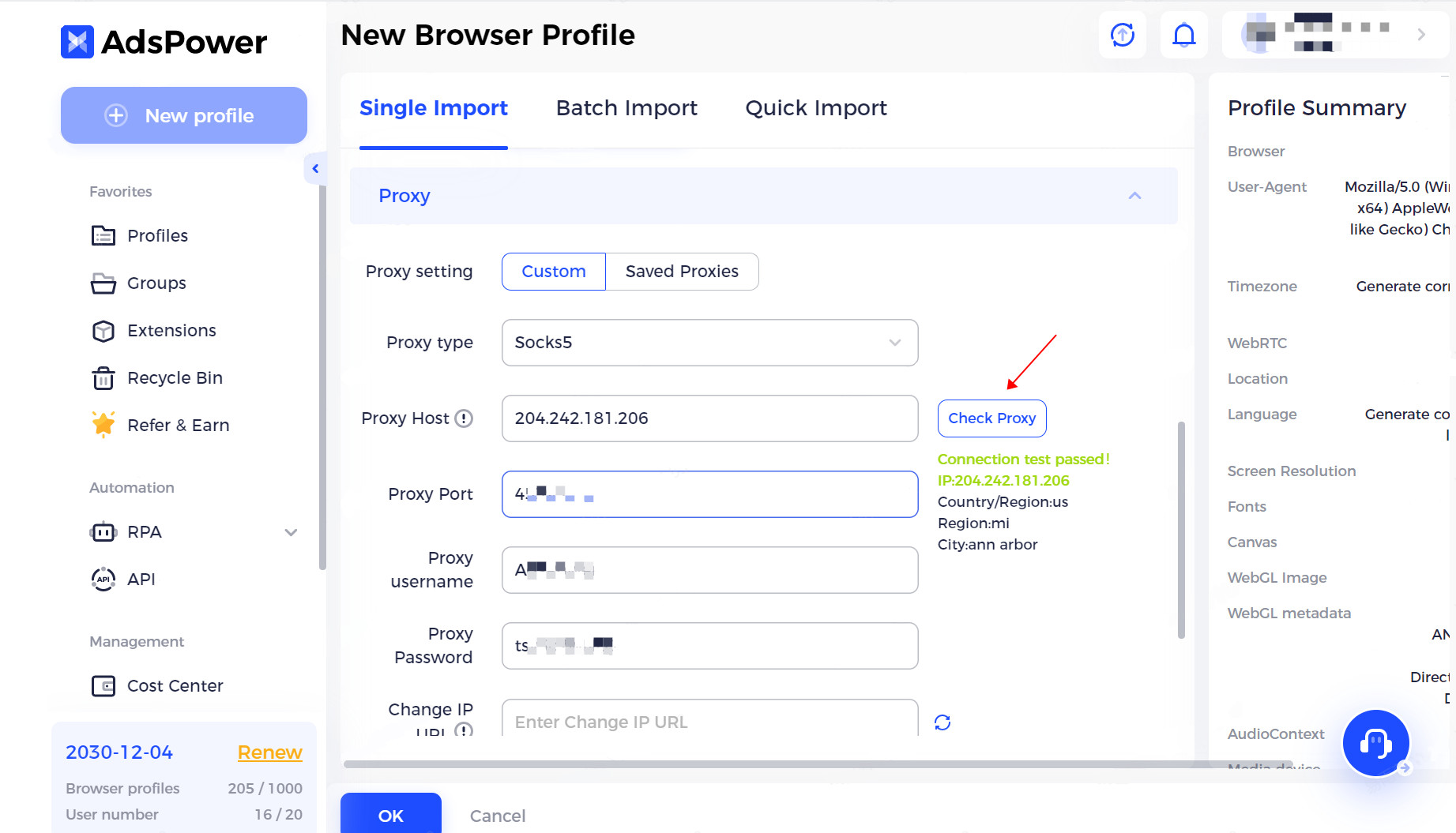Viewport: 1456px width, 833px height.
Task: Open Cost Center wallet icon
Action: point(103,686)
